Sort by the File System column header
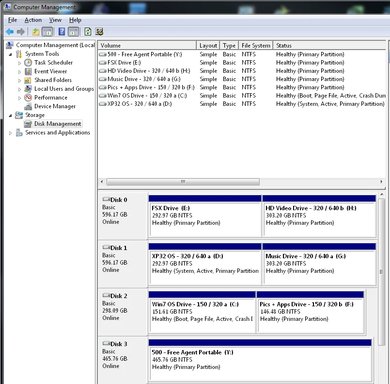390x384 pixels. click(256, 45)
